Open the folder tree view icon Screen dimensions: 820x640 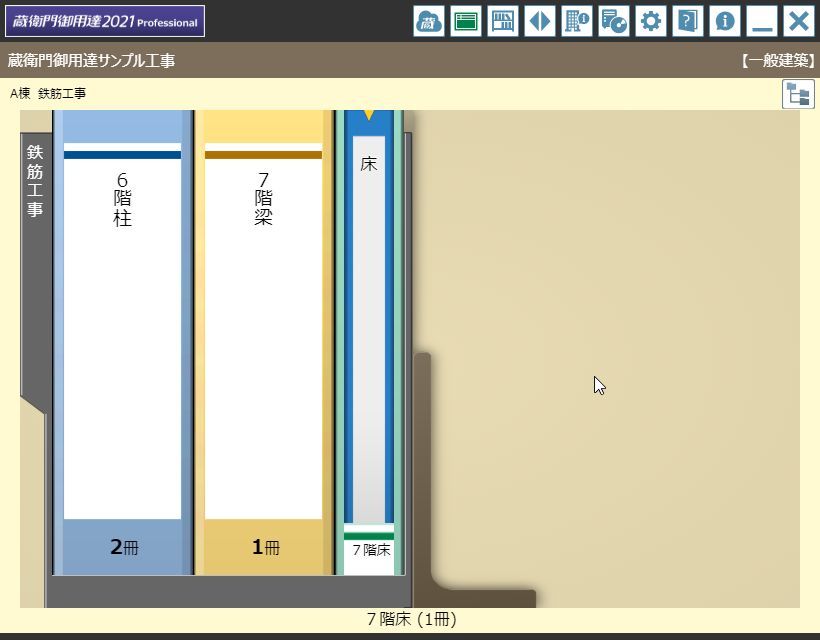(x=798, y=94)
